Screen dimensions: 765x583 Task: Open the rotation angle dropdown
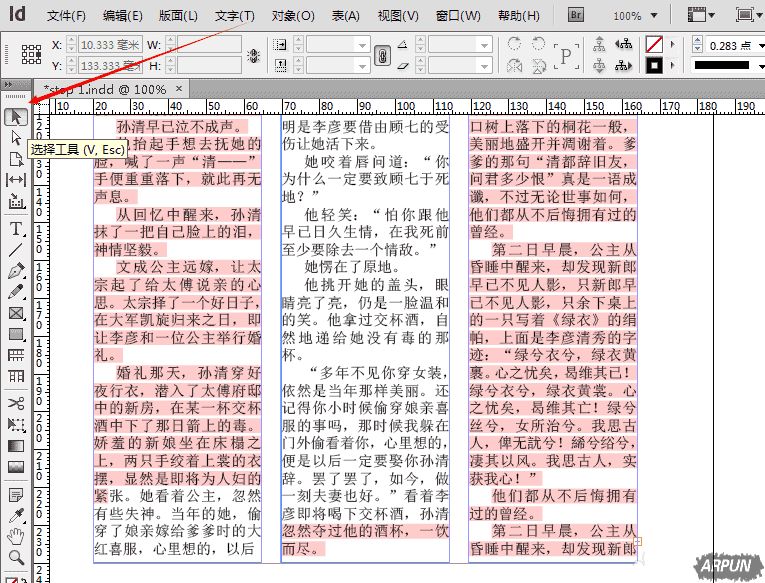[484, 45]
